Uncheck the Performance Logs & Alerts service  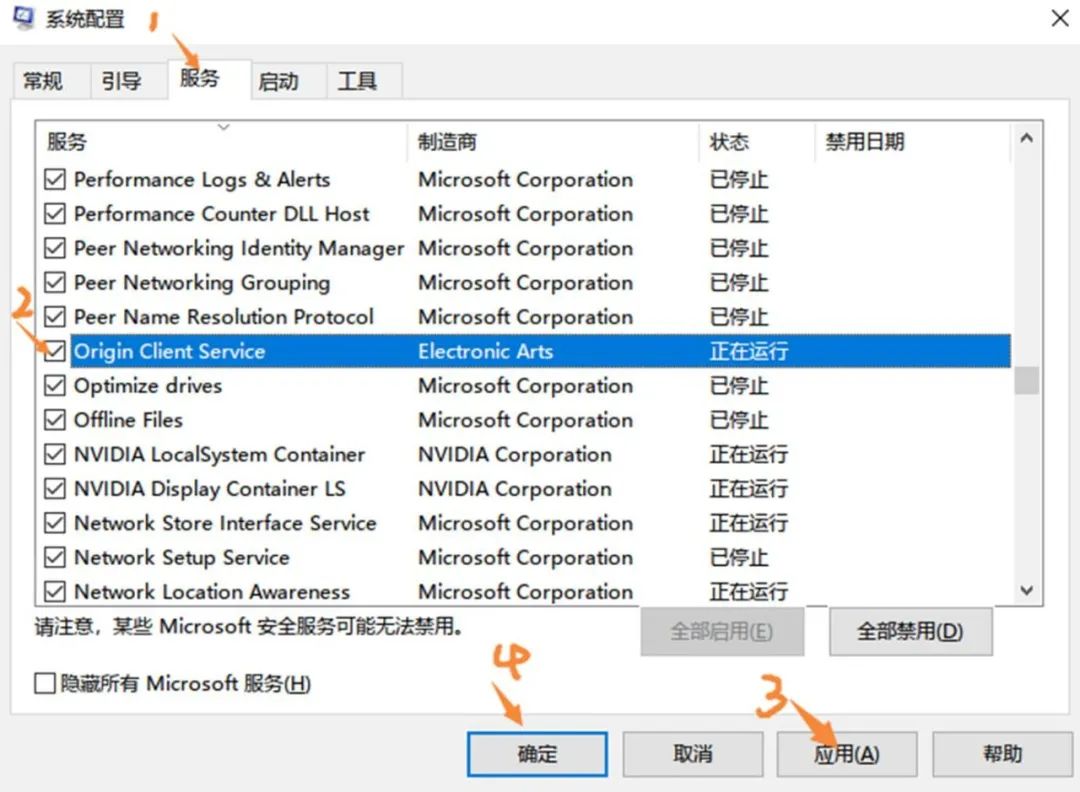[55, 180]
